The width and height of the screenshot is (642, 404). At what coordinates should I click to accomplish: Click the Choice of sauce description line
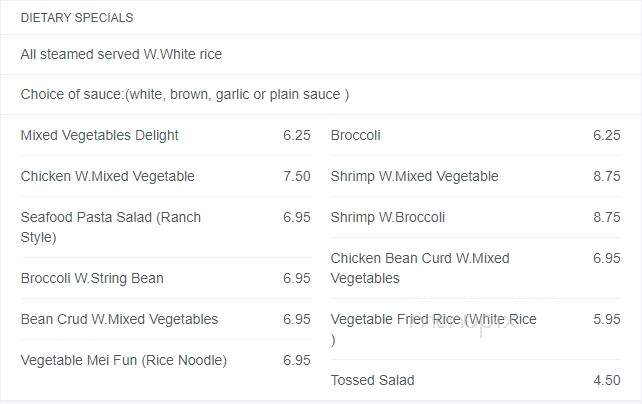click(185, 95)
